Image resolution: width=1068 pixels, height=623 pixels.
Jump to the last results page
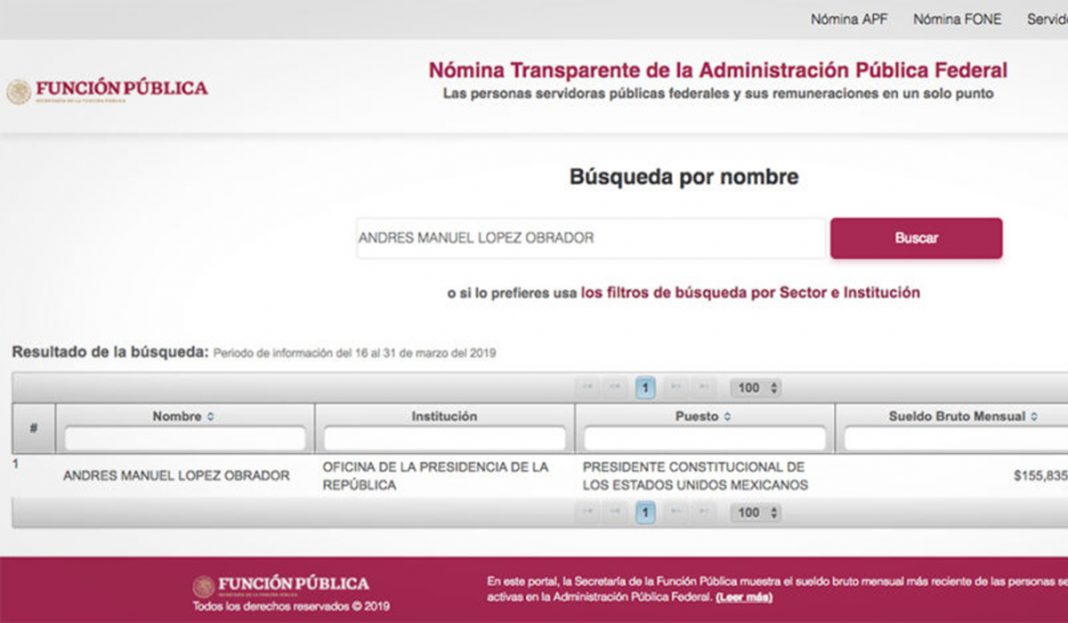point(703,388)
